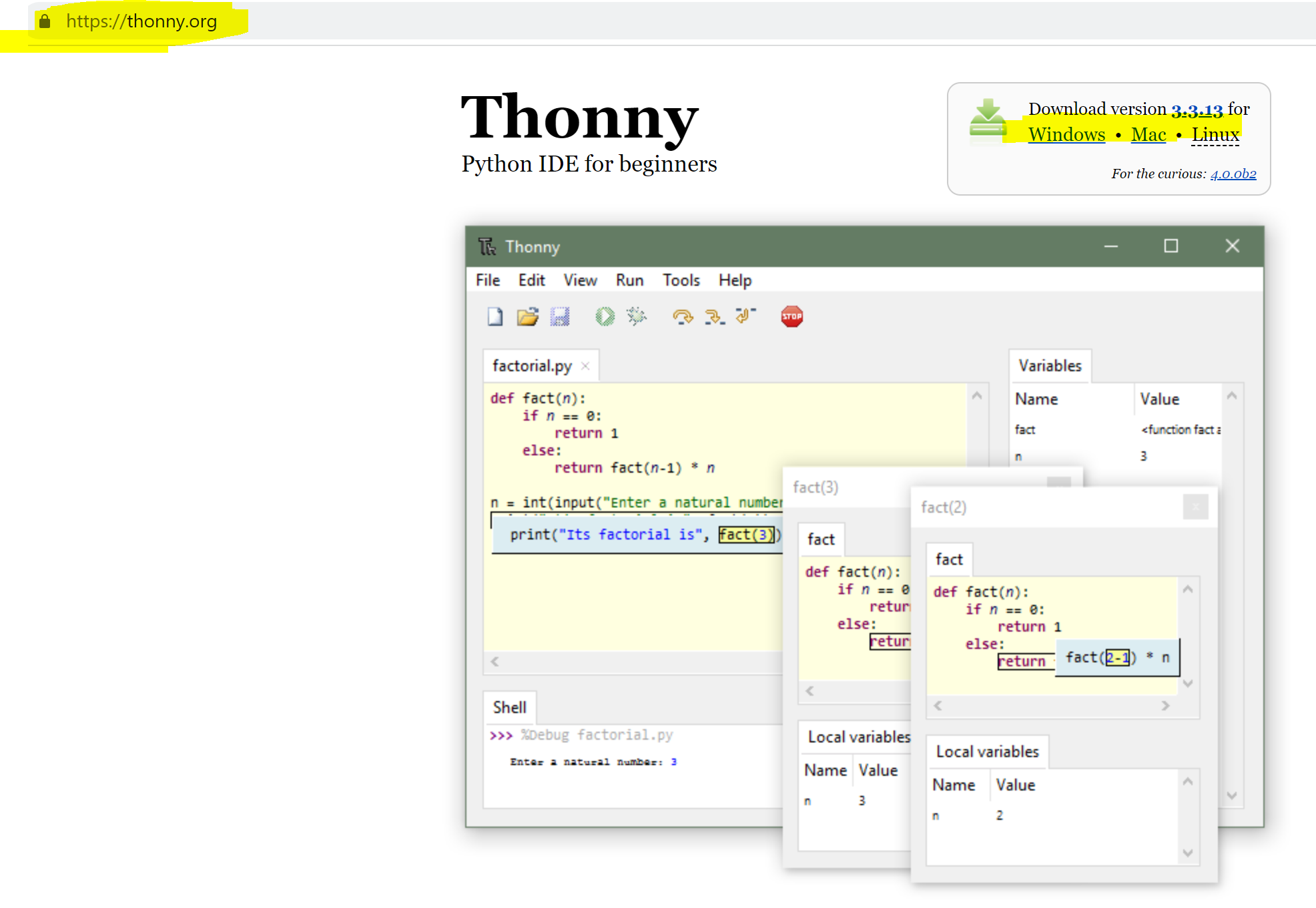The width and height of the screenshot is (1316, 908).
Task: Open the 4.0.0b2 beta version link
Action: (1233, 174)
